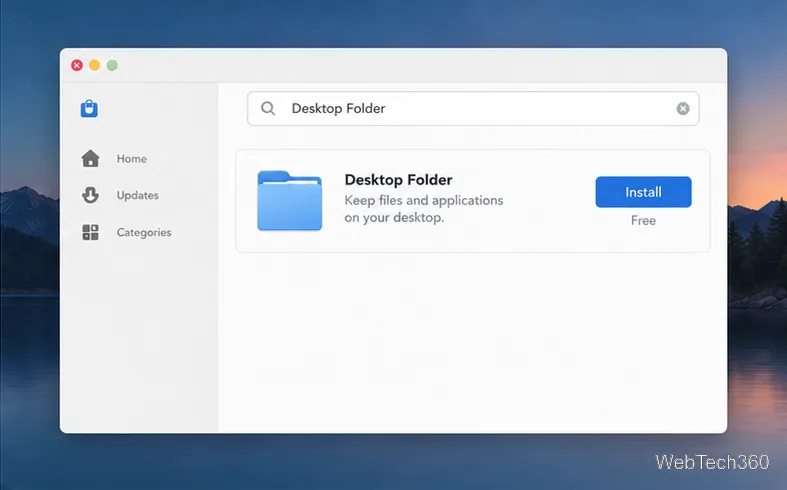Clear the search field with the X icon

coord(683,108)
